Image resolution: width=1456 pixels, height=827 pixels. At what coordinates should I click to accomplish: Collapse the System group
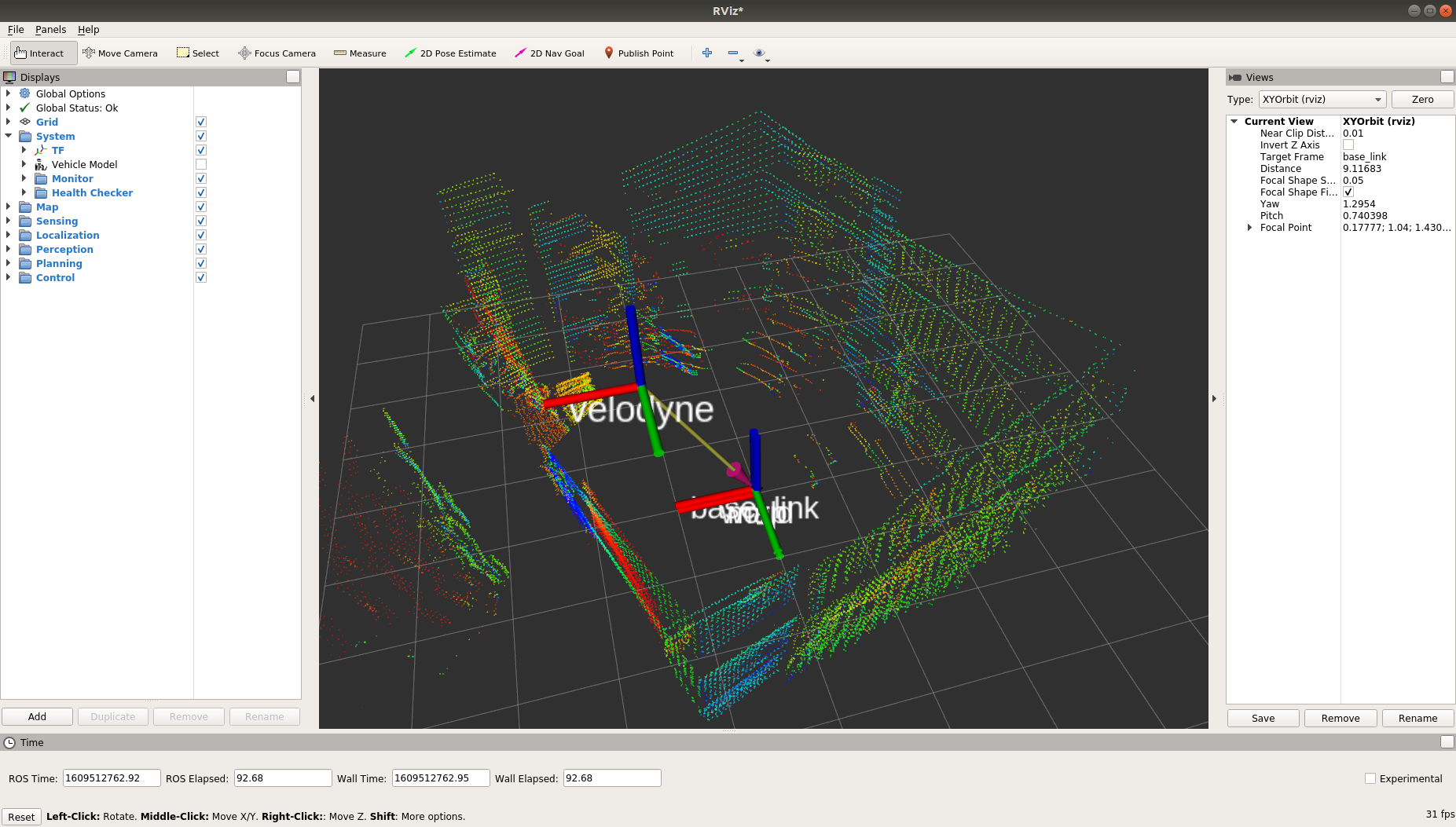coord(8,136)
